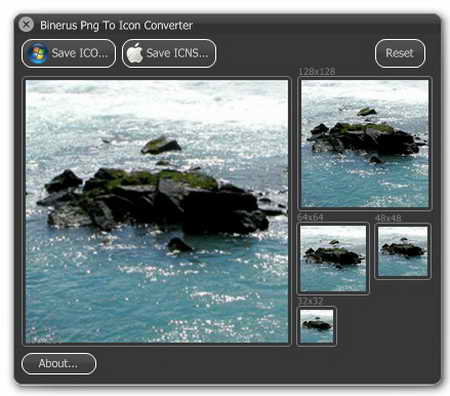This screenshot has width=450, height=396.
Task: Close the Png To Icon Converter window
Action: [26, 25]
